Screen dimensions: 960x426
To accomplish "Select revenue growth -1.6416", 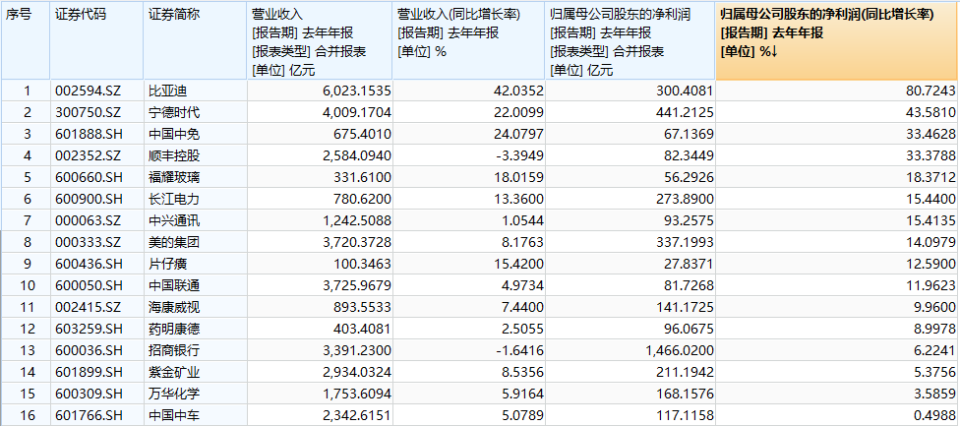I will point(520,350).
